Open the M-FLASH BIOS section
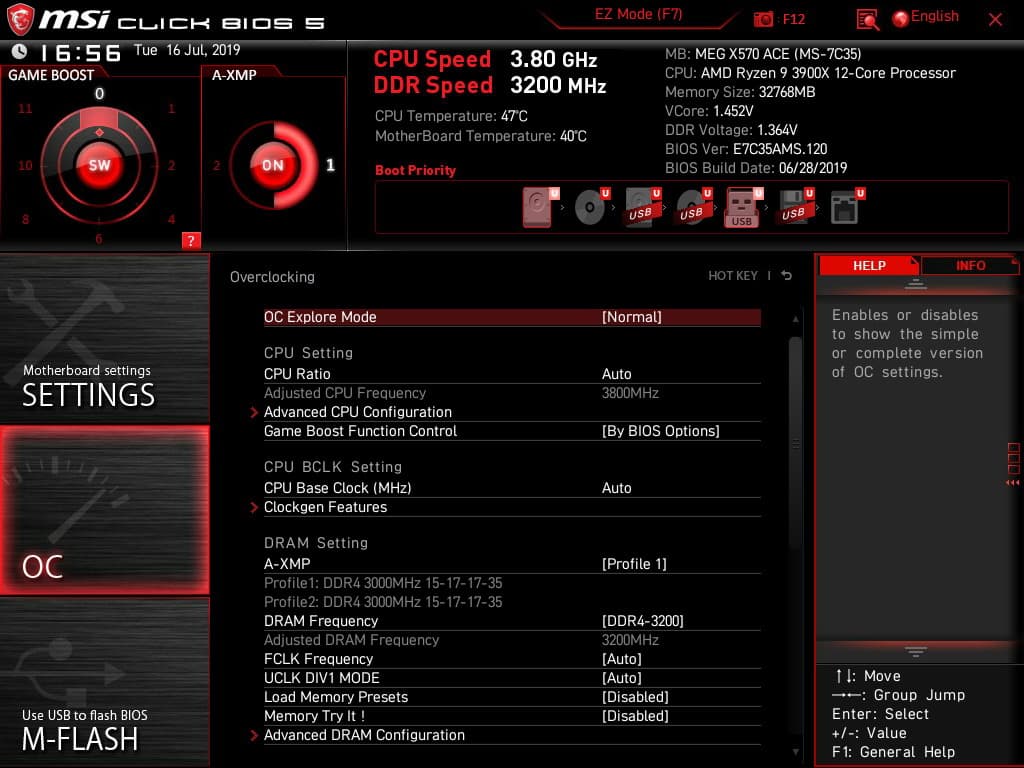Viewport: 1024px width, 768px height. tap(104, 682)
